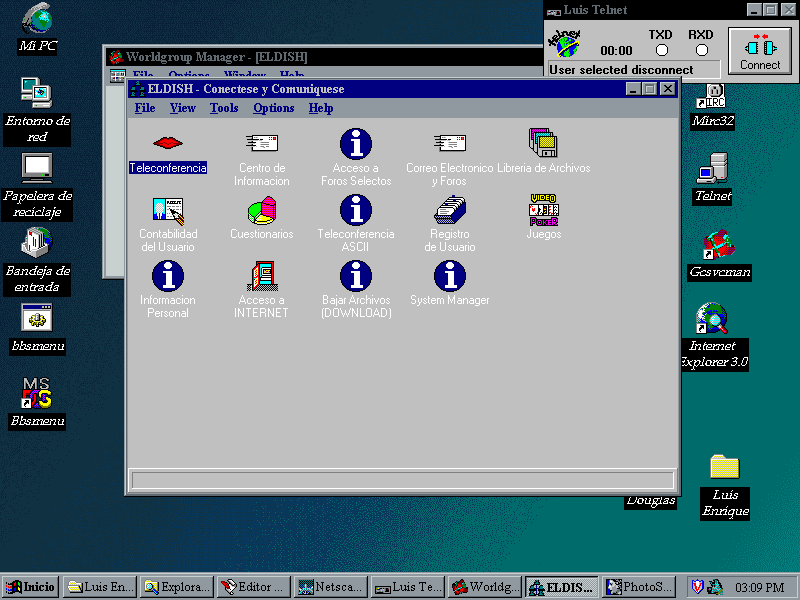800x600 pixels.
Task: Select the Telnet desktop icon
Action: 712,167
